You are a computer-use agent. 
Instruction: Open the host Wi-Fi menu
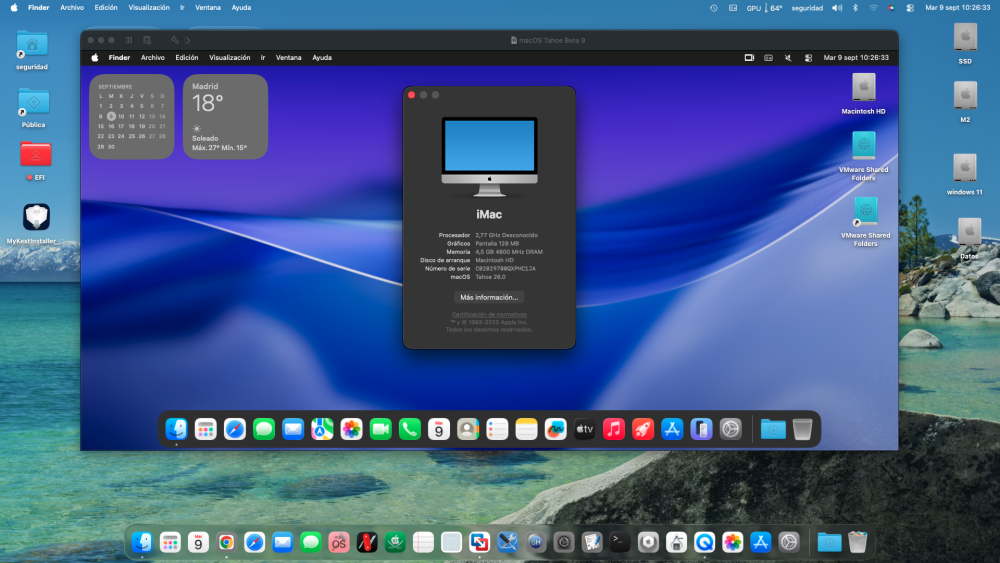(x=873, y=8)
